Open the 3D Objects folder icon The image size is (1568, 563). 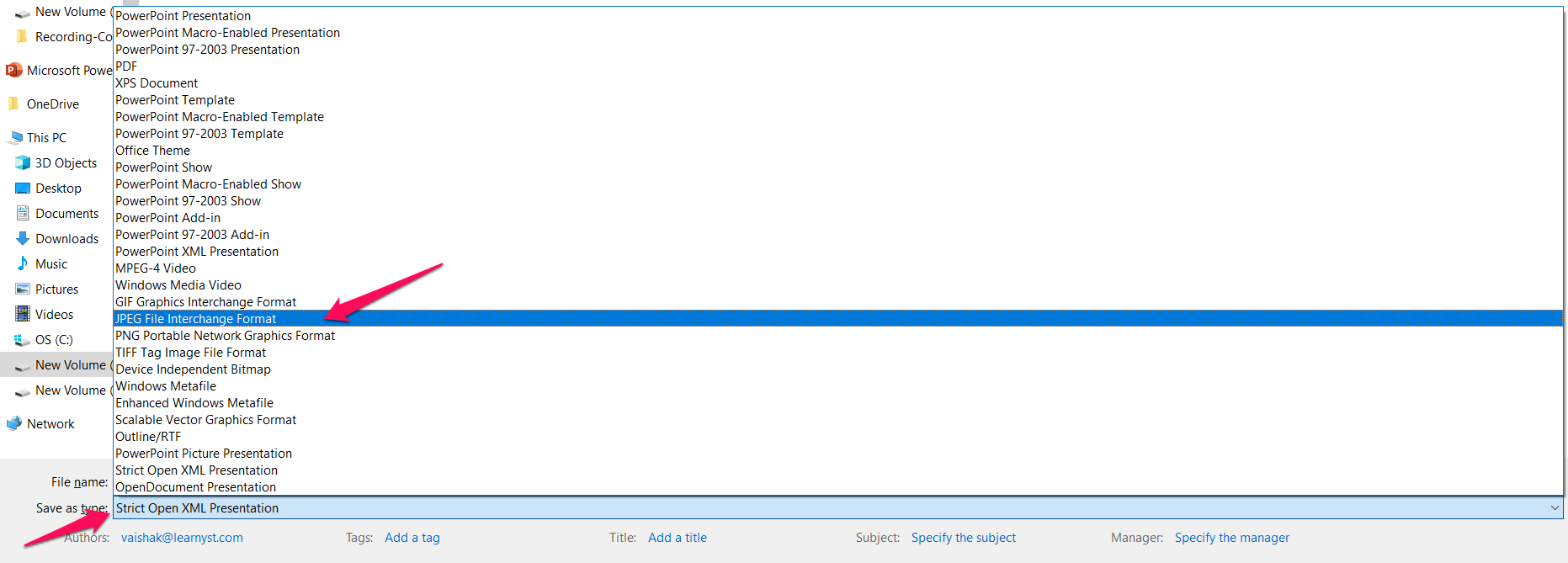pos(23,162)
